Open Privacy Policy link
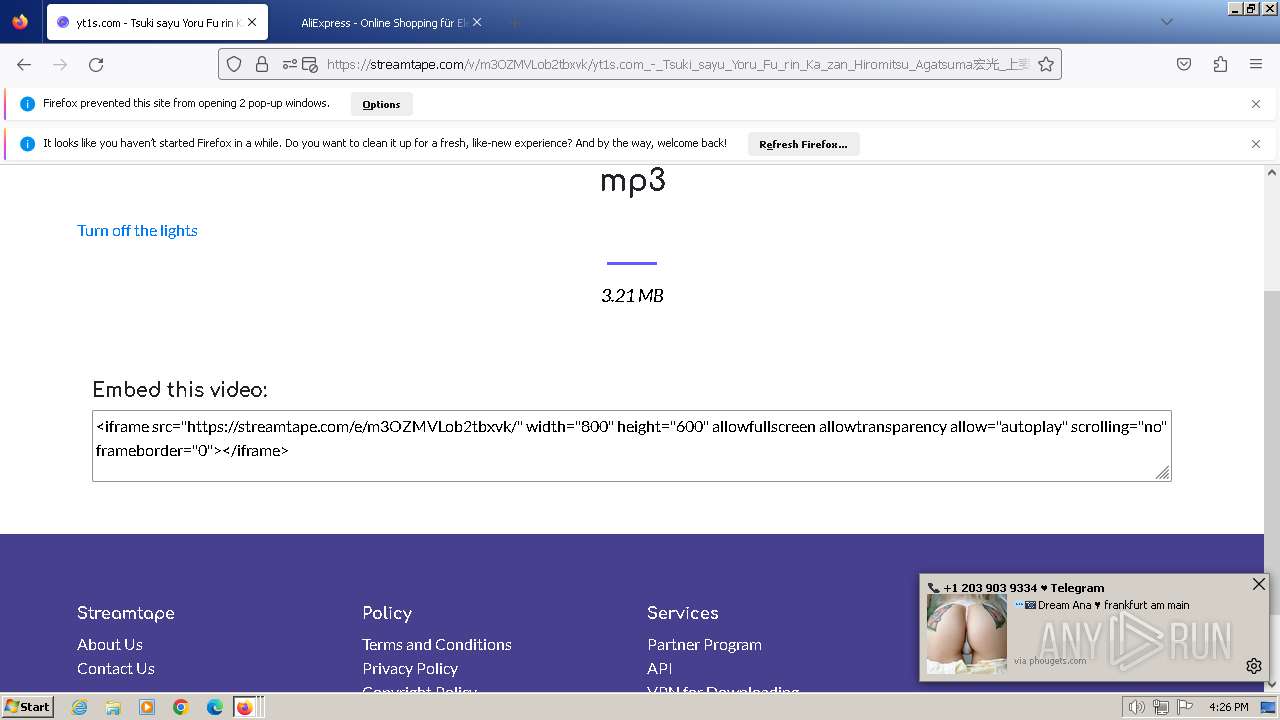 [410, 668]
